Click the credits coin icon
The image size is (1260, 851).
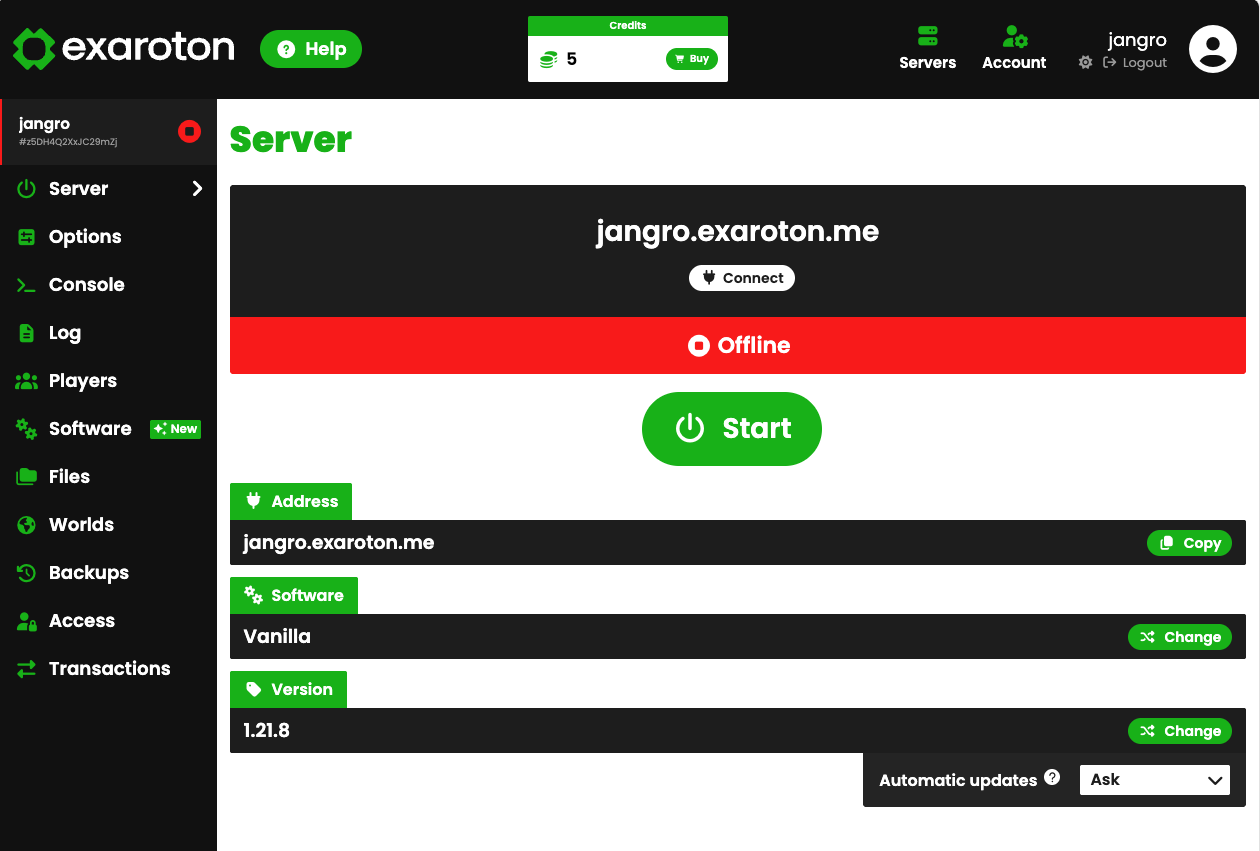coord(549,59)
